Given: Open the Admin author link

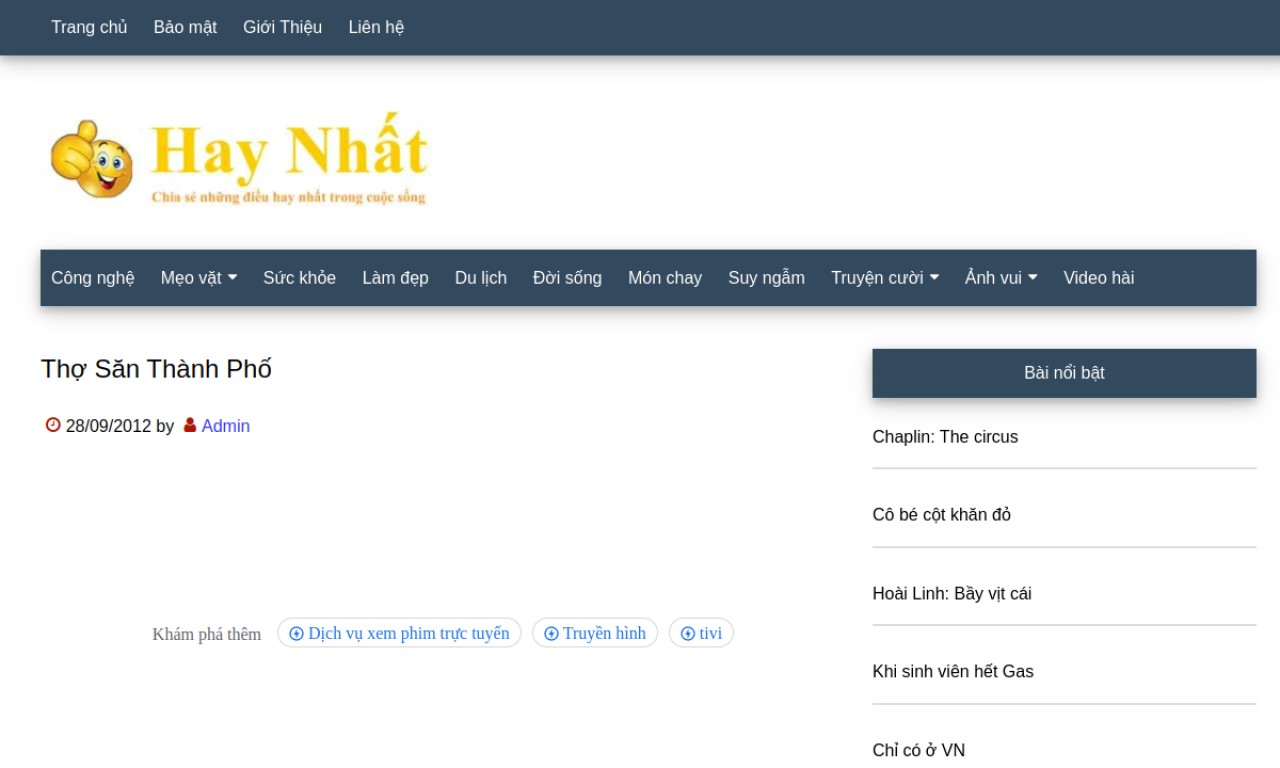Looking at the screenshot, I should 226,426.
